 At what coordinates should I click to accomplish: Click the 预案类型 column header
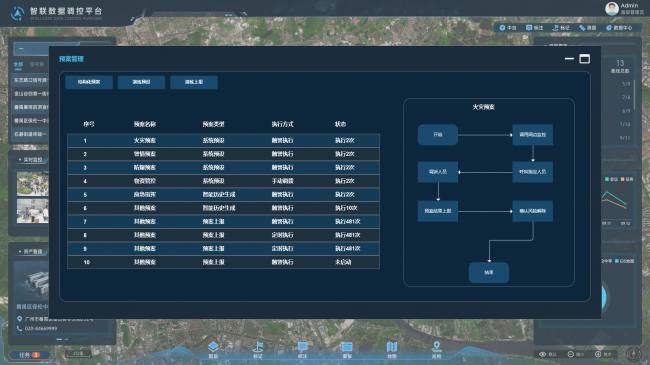[x=213, y=124]
